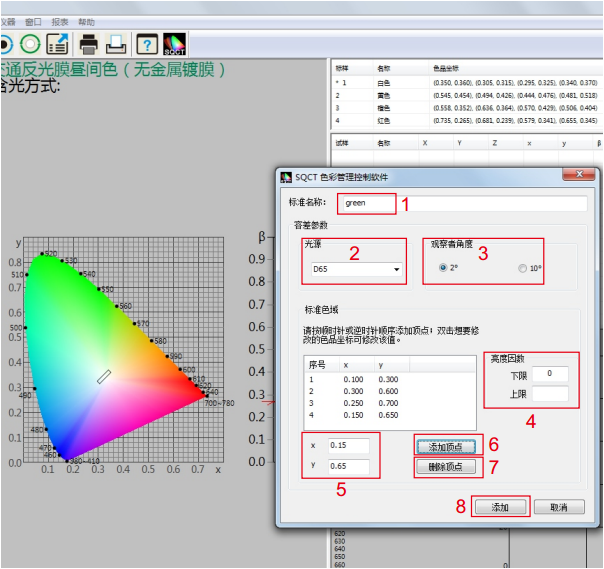The width and height of the screenshot is (604, 569).
Task: Open the 窗口 menu
Action: 34,21
